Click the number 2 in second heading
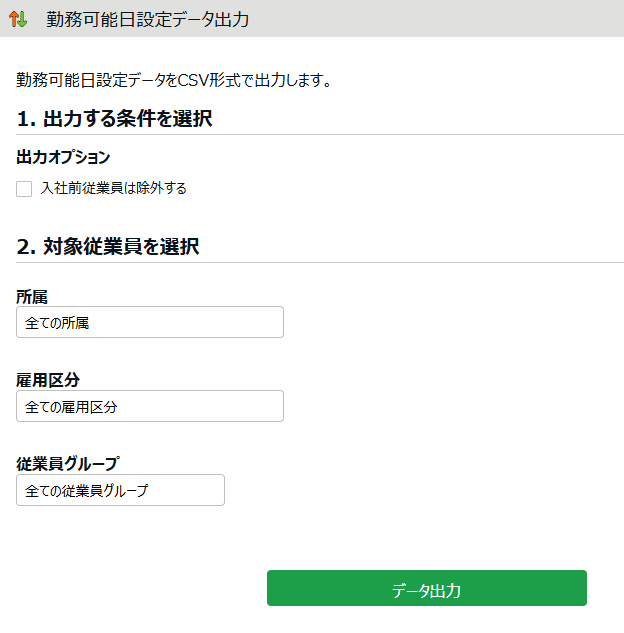 click(x=23, y=246)
